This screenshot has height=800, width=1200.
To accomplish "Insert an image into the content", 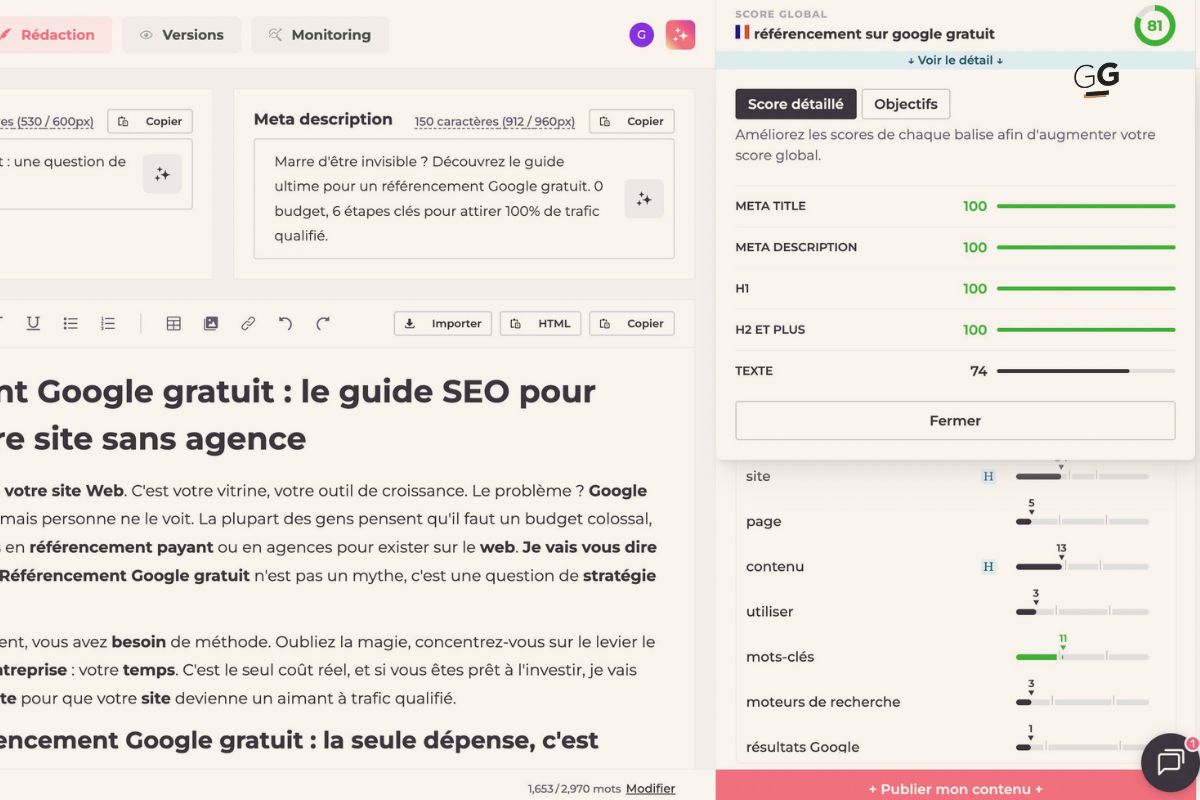I will [x=211, y=323].
